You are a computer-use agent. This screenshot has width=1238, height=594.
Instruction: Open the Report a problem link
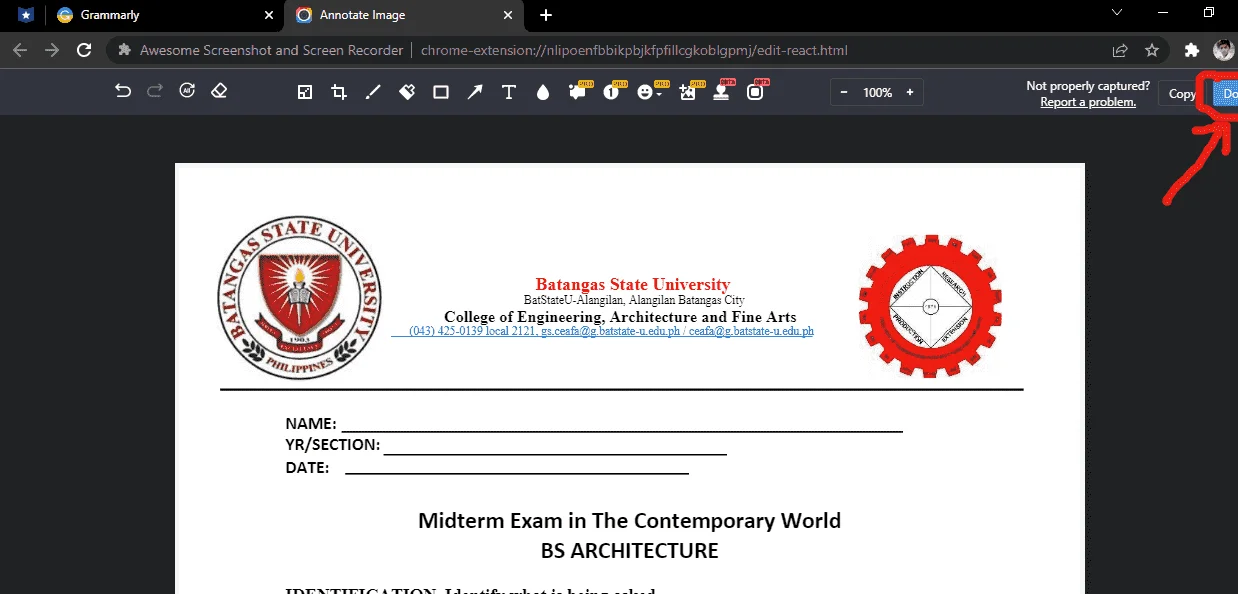point(1087,102)
